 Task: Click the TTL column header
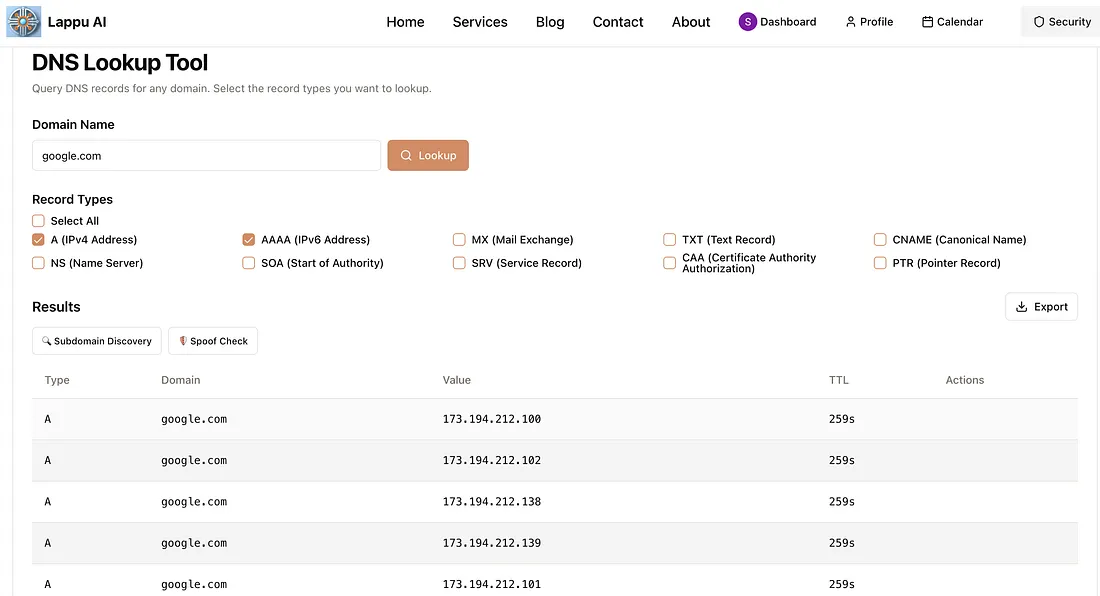pyautogui.click(x=838, y=380)
